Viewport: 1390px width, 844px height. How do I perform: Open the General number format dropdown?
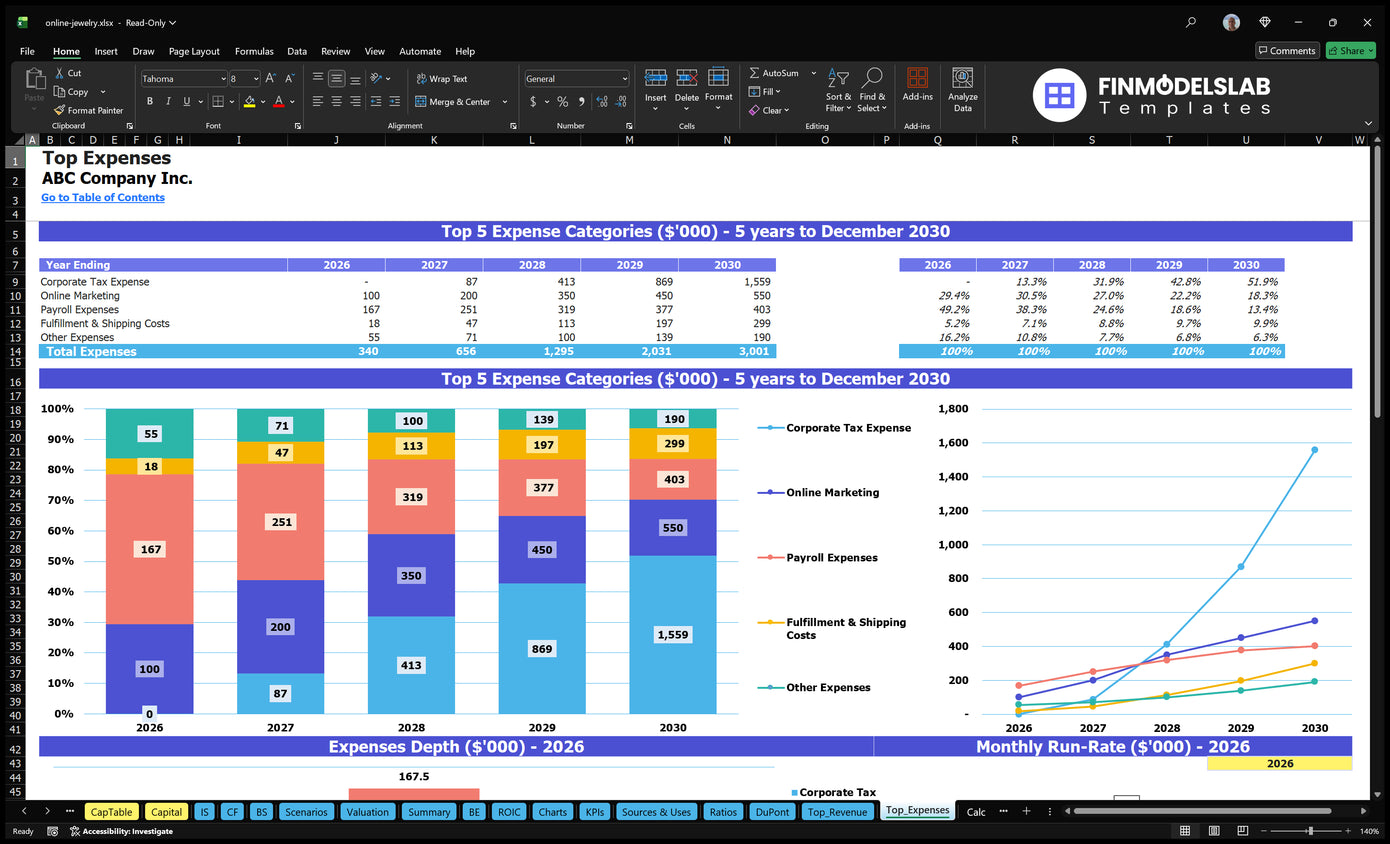click(x=625, y=78)
